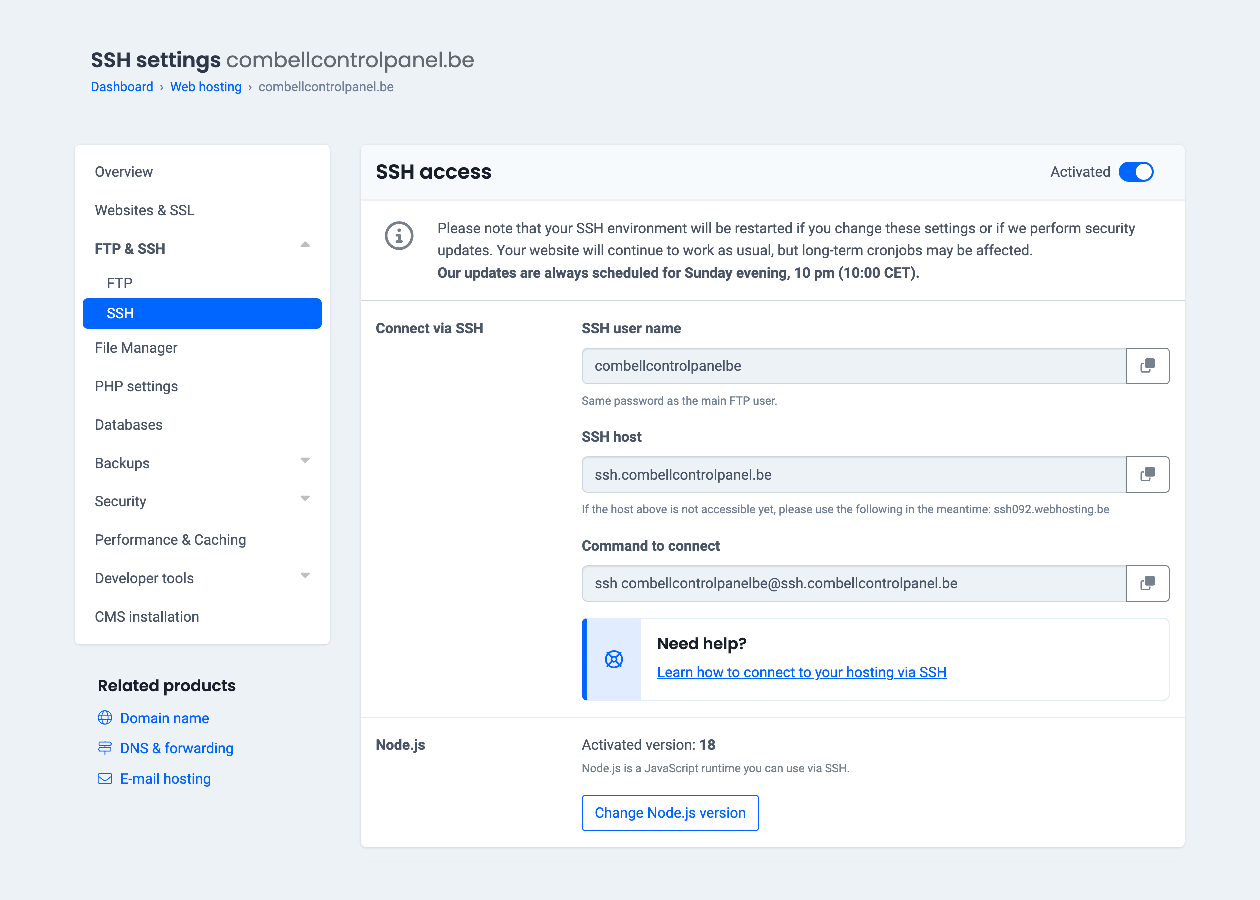Click the 'Same password as the main FTP user.' text
This screenshot has height=900, width=1260.
click(x=679, y=401)
